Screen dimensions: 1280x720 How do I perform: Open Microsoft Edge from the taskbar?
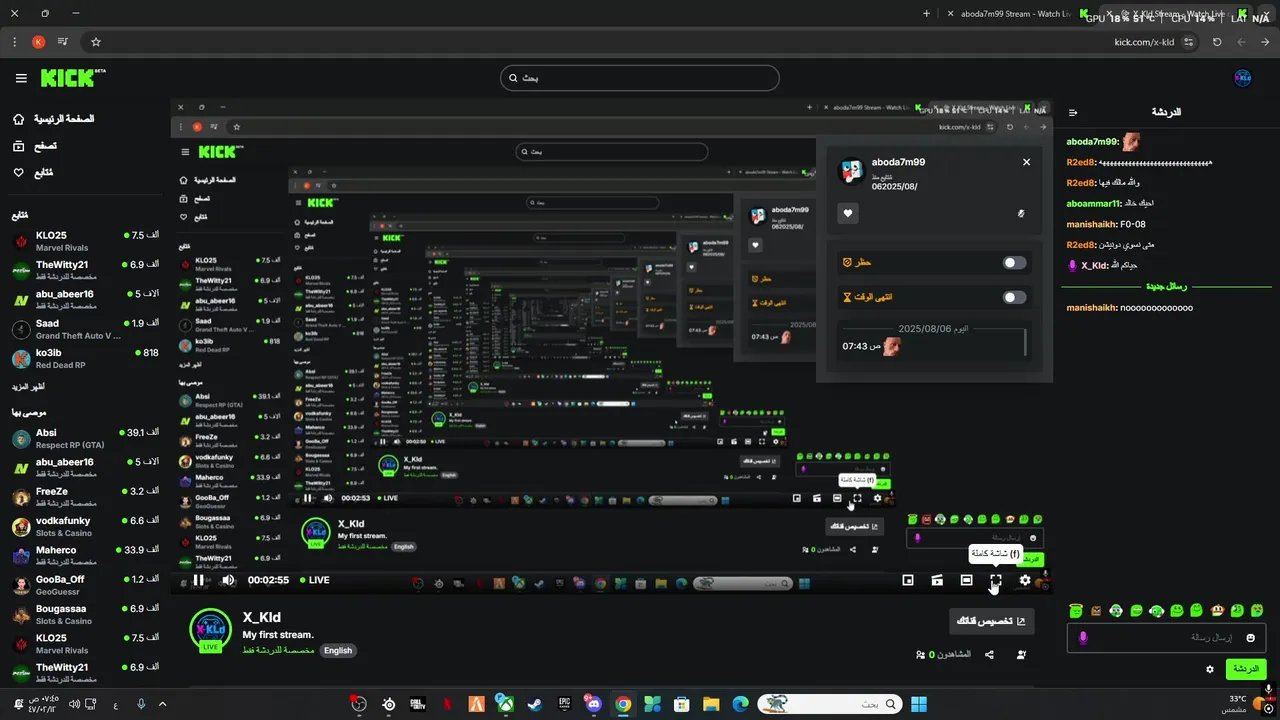(x=740, y=704)
